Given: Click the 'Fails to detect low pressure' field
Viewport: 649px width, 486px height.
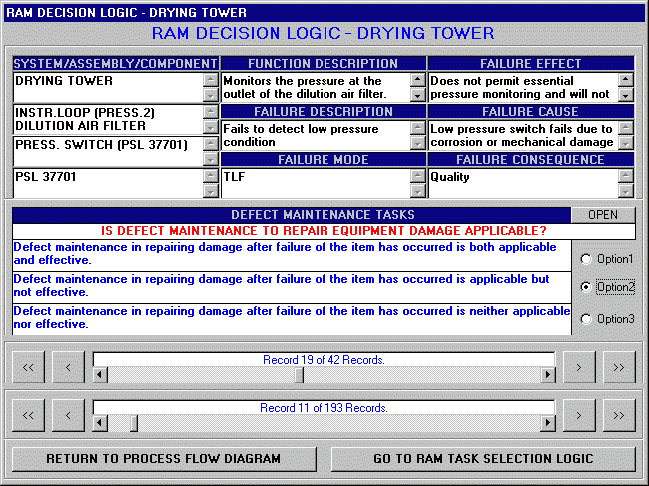Looking at the screenshot, I should tap(316, 135).
